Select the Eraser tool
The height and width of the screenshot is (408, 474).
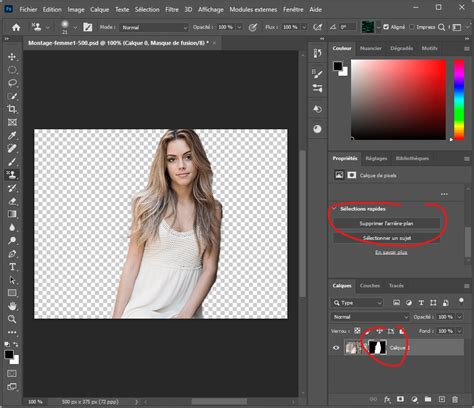click(x=12, y=201)
